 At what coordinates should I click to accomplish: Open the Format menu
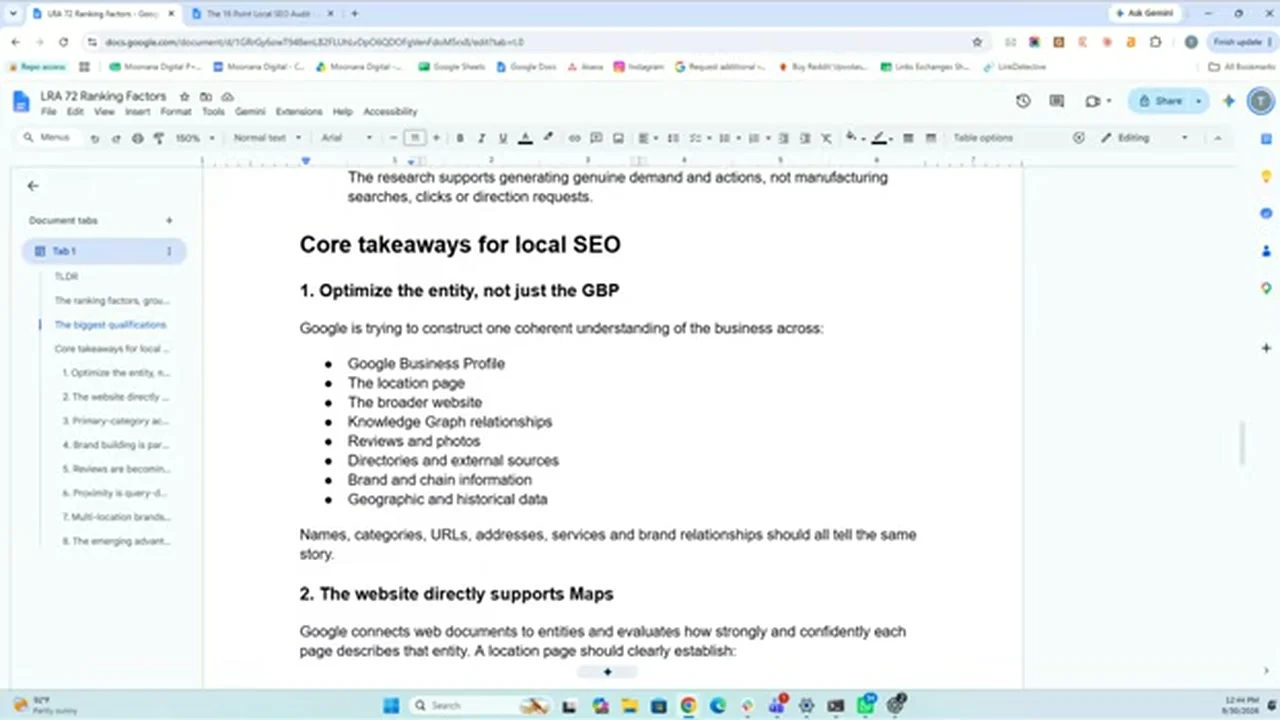coord(176,112)
